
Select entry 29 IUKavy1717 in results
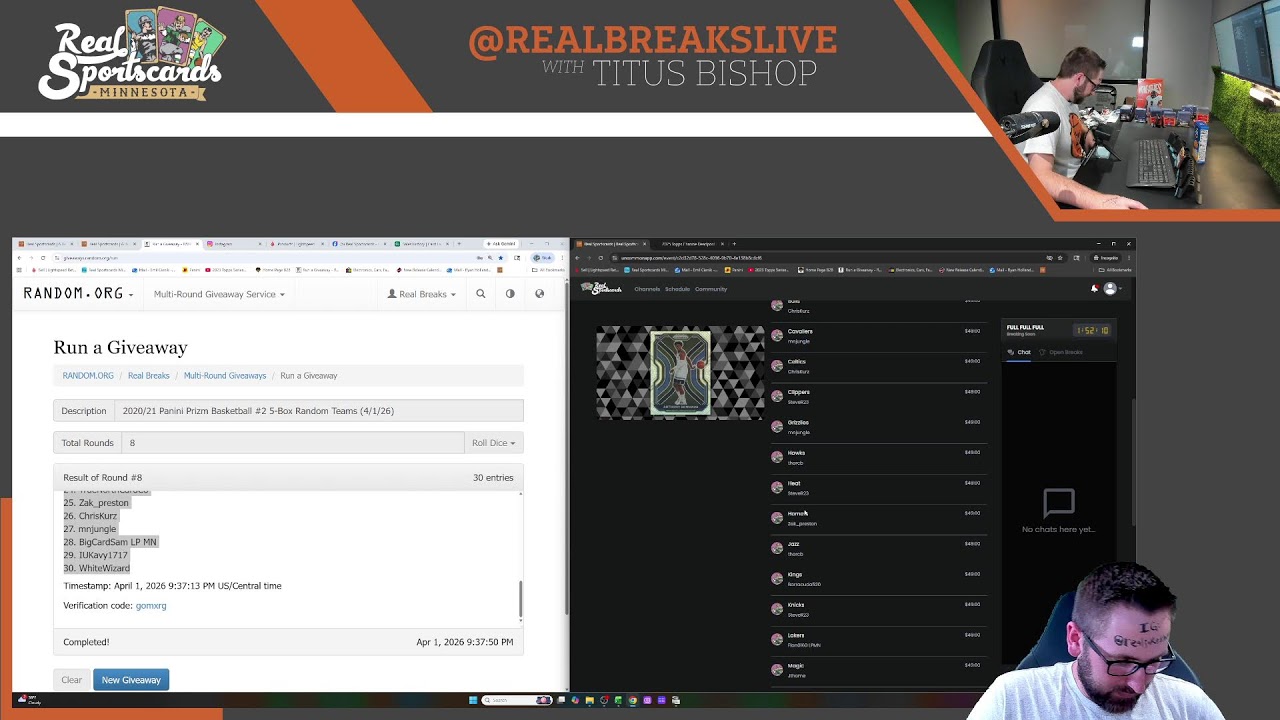pos(95,555)
